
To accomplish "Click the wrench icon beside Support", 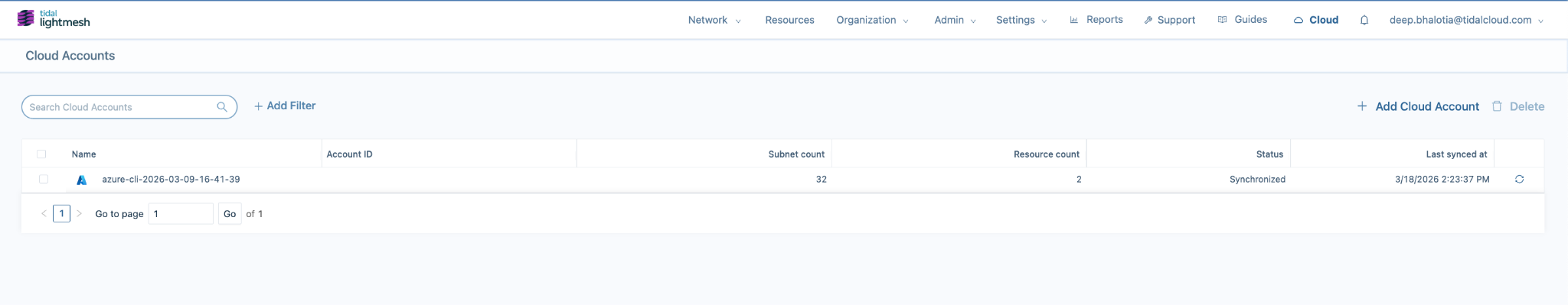I will [x=1148, y=21].
